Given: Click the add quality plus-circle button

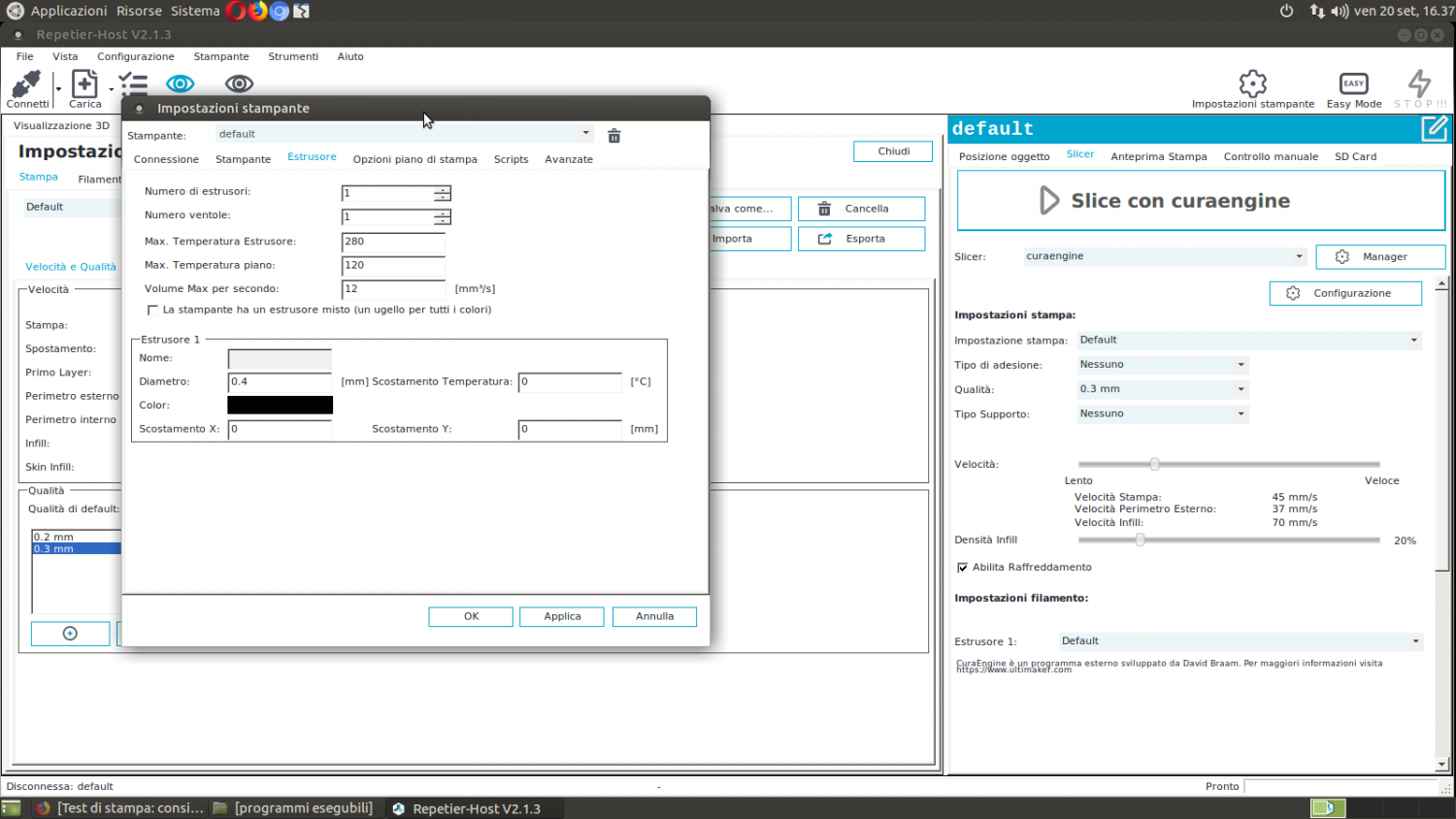Looking at the screenshot, I should click(70, 634).
